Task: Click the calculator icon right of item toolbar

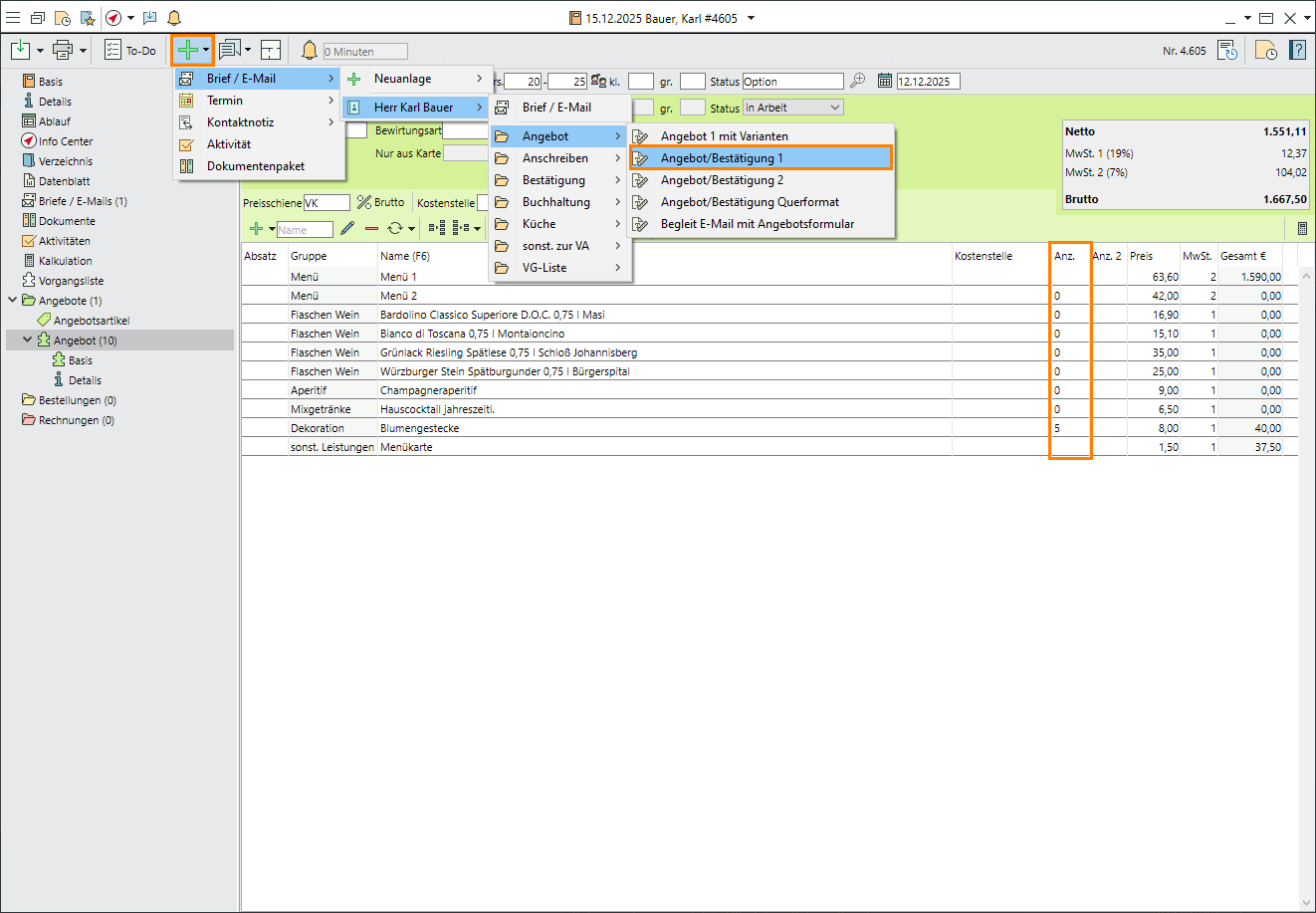Action: (1302, 229)
